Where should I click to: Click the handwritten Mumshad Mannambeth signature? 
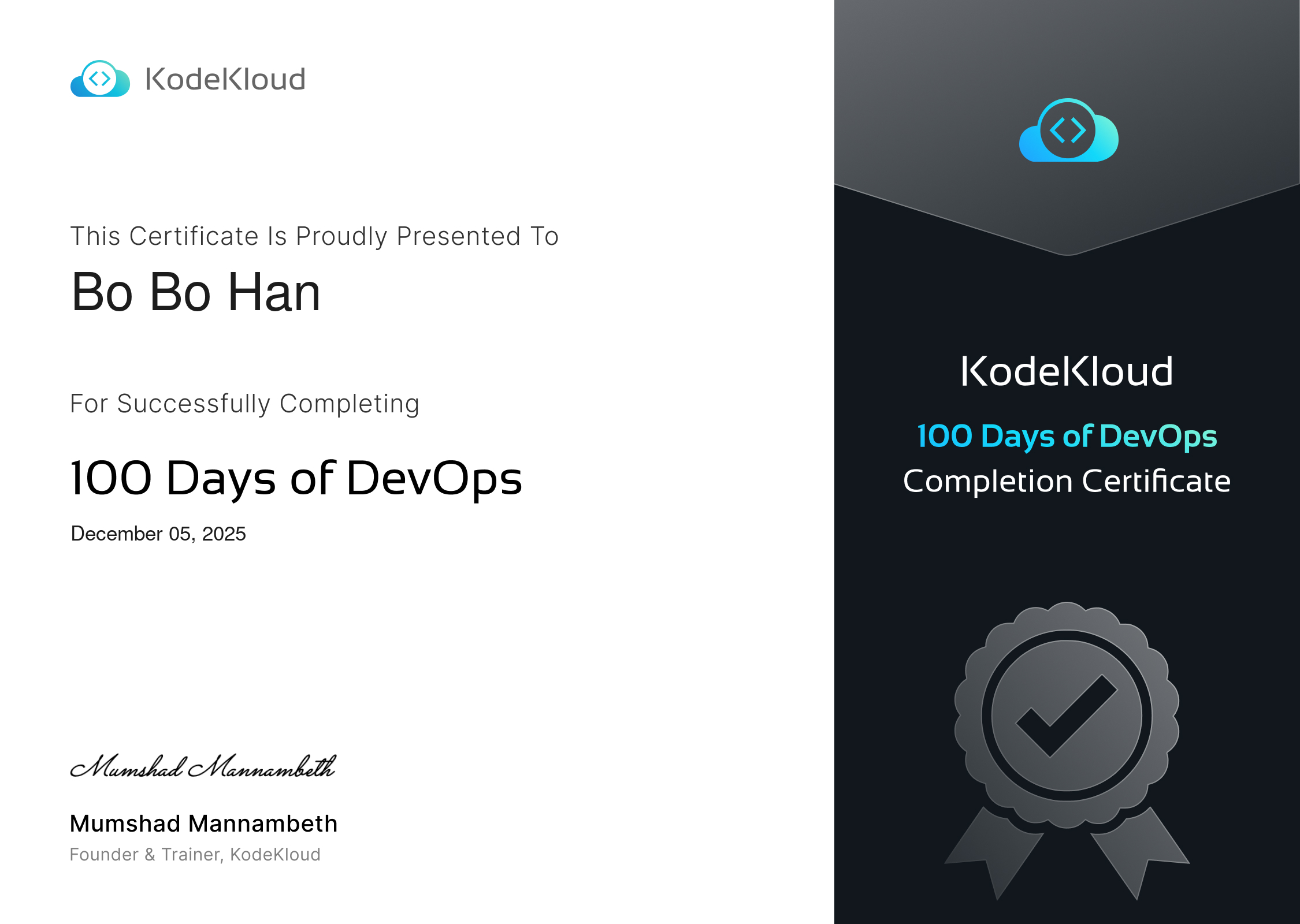(x=202, y=767)
